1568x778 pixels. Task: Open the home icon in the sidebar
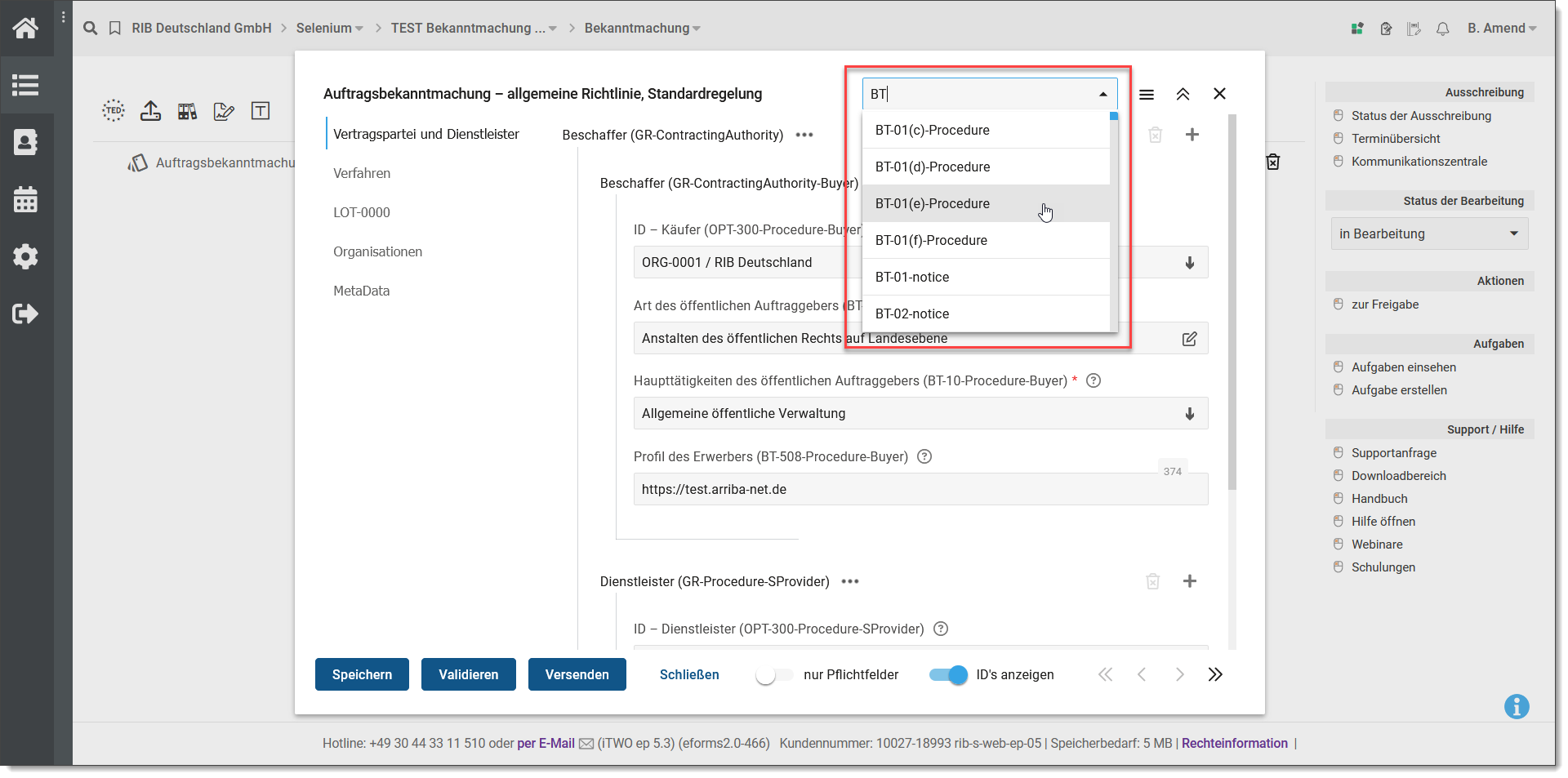[x=25, y=28]
